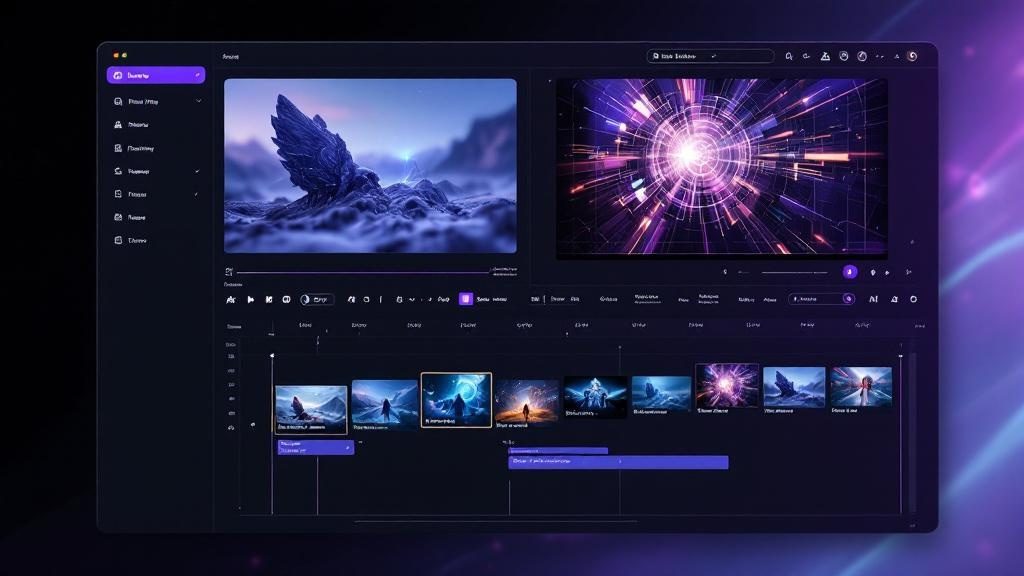Click the toolbar search field with the purple end button
Image resolution: width=1024 pixels, height=576 pixels.
point(822,298)
